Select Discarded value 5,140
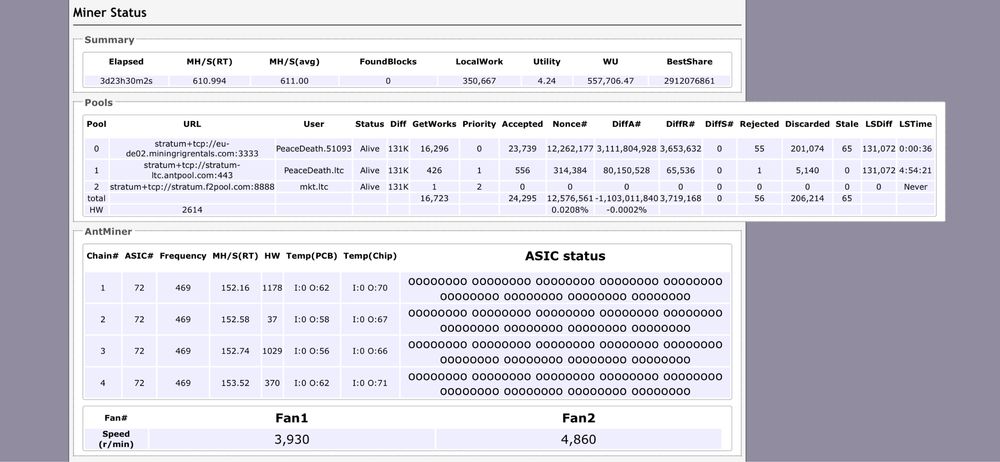Viewport: 1000px width, 462px height. 807,170
